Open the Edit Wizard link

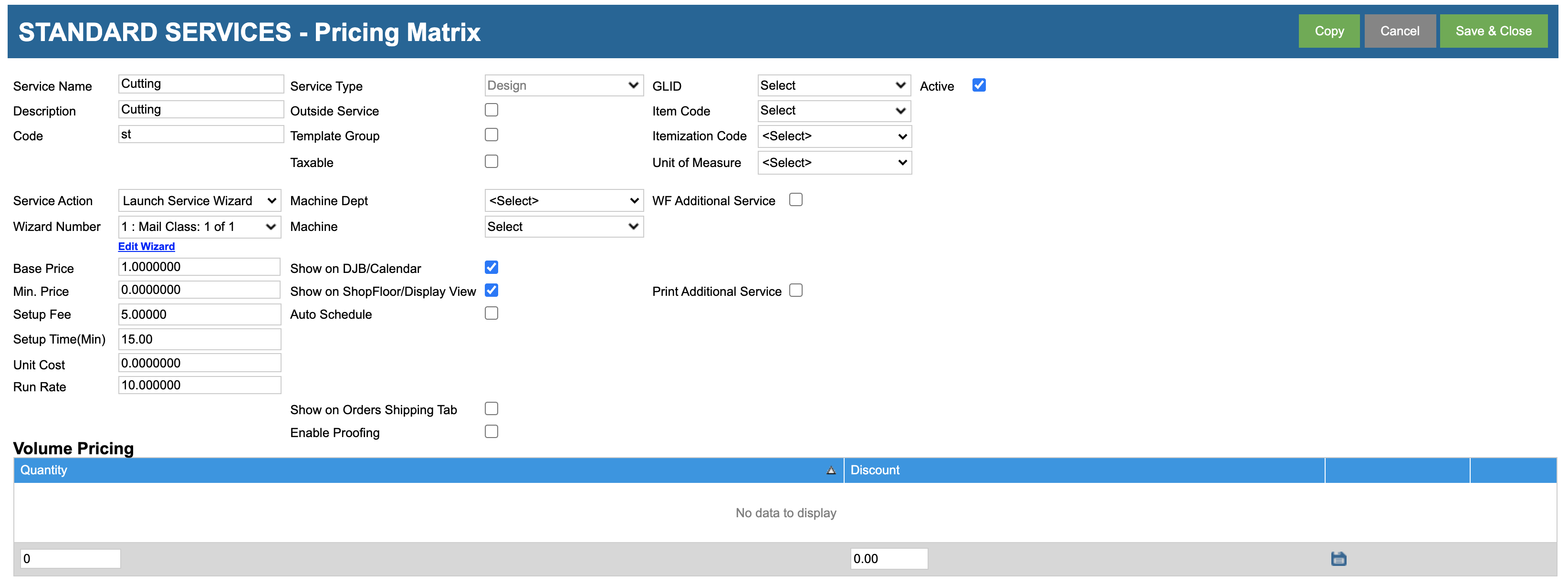coord(146,247)
